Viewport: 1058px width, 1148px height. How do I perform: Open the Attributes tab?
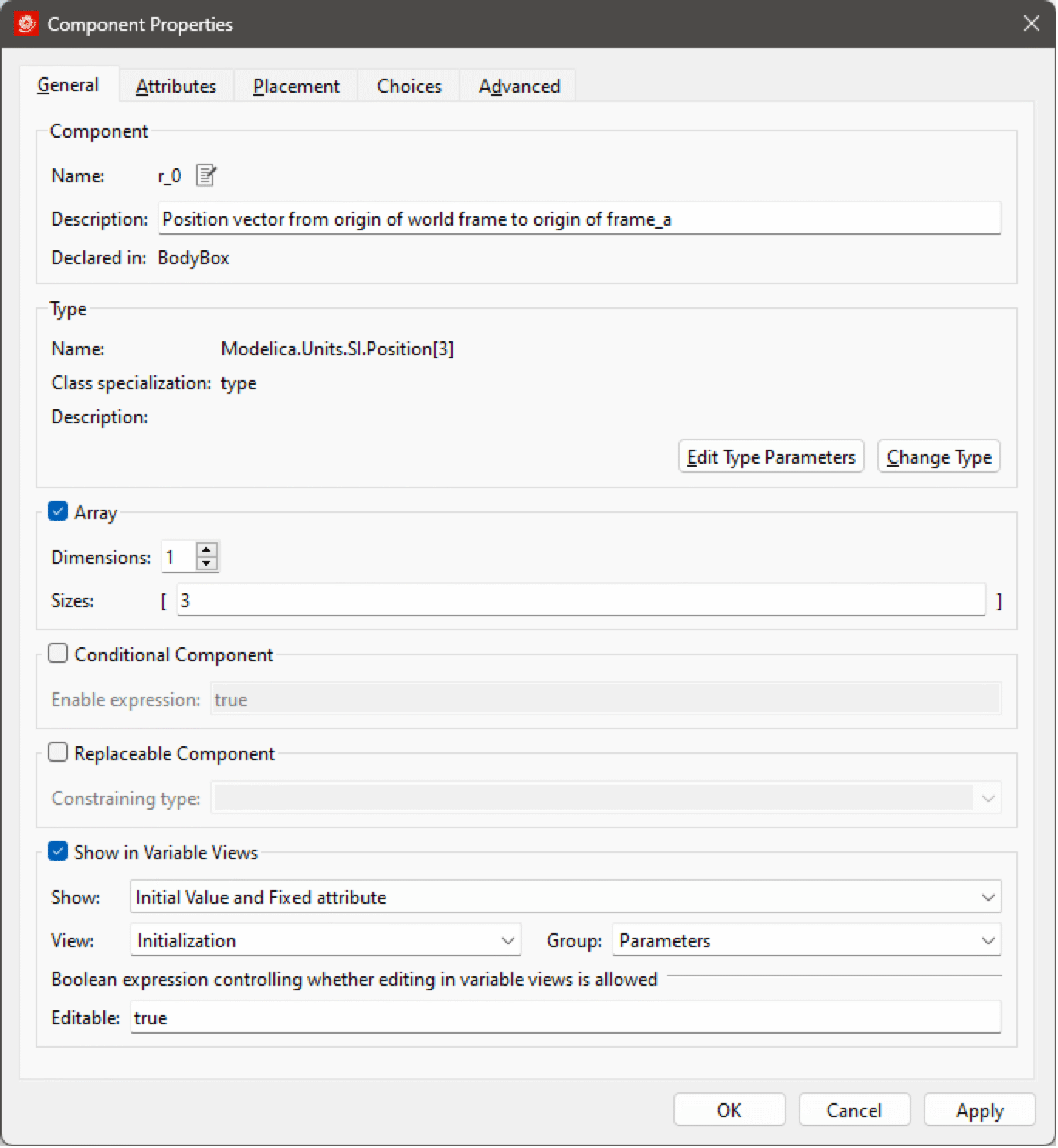[x=176, y=87]
